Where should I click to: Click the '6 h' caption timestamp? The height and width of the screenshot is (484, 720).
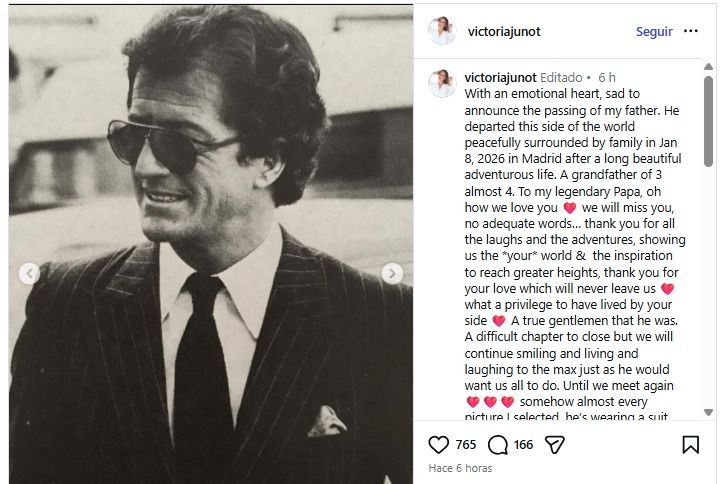click(x=607, y=77)
